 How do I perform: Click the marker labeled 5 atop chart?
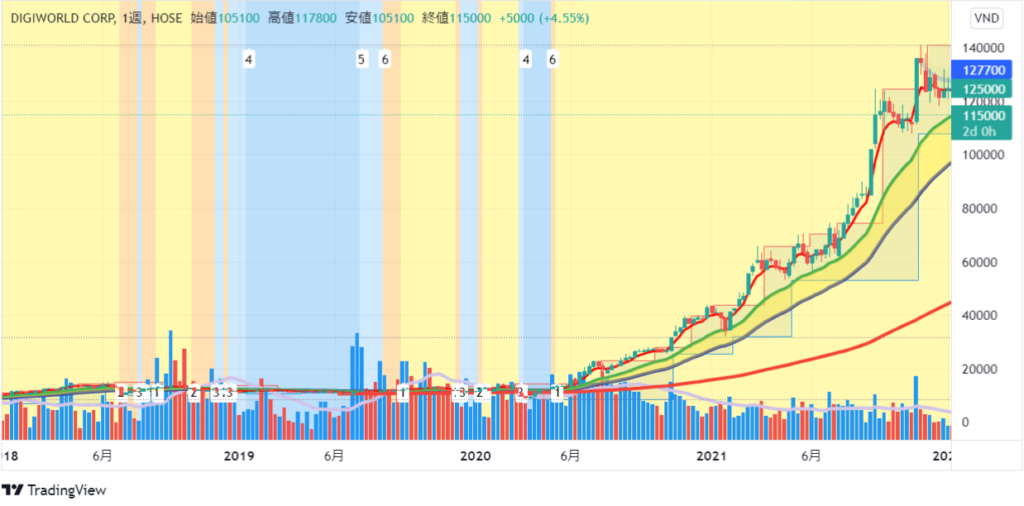[x=361, y=60]
